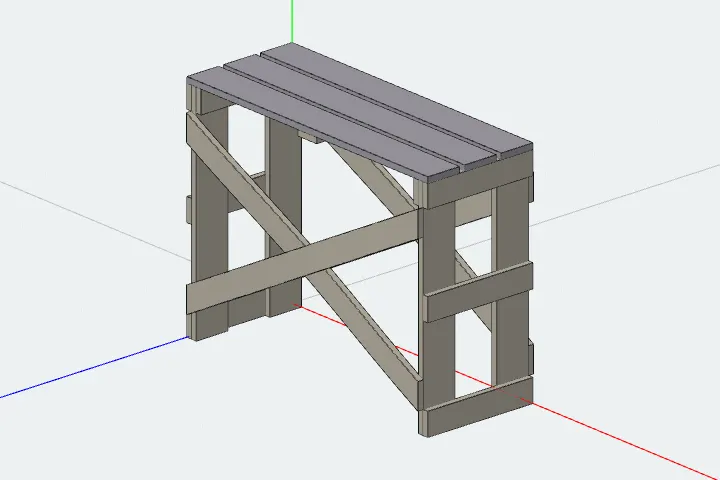
Task: Select the long horizontal front brace board
Action: (x=304, y=261)
